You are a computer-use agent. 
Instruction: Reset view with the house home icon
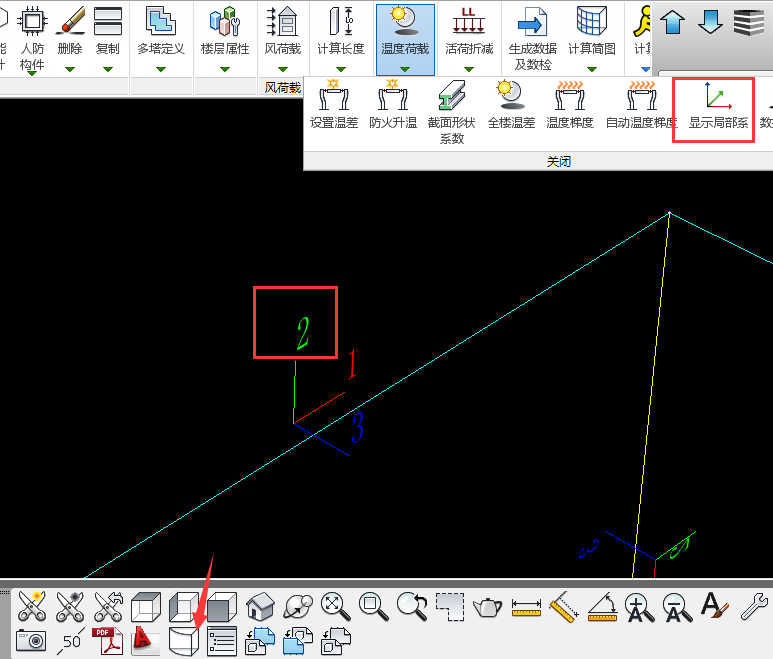(260, 607)
